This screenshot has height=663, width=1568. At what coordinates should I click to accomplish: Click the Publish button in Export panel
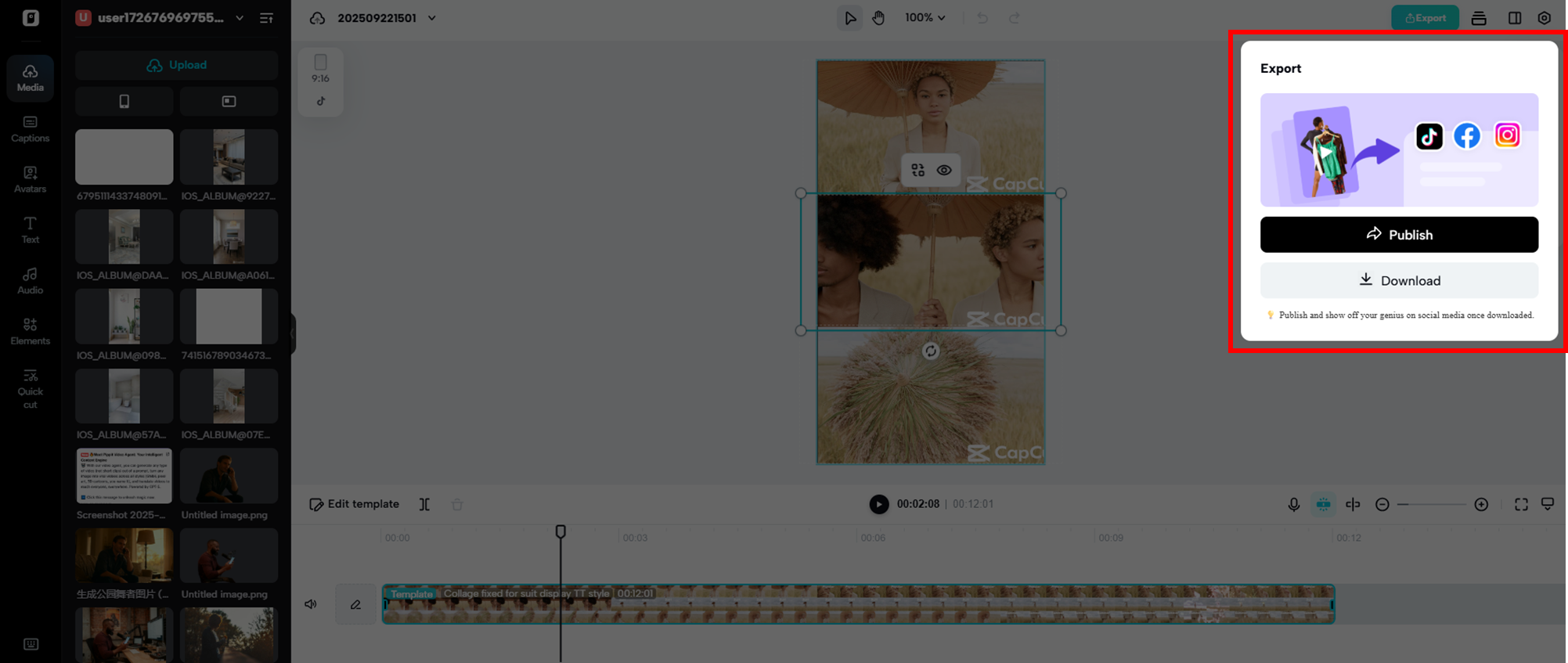click(1399, 235)
